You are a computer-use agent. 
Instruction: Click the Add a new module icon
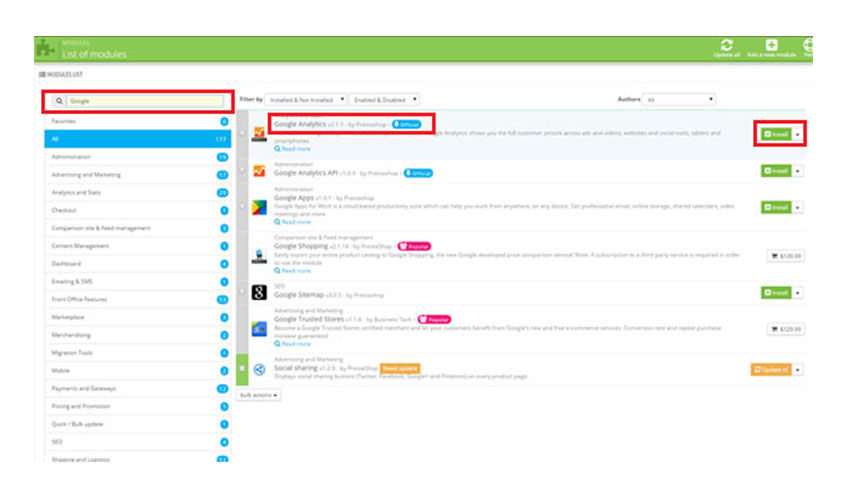click(x=771, y=44)
